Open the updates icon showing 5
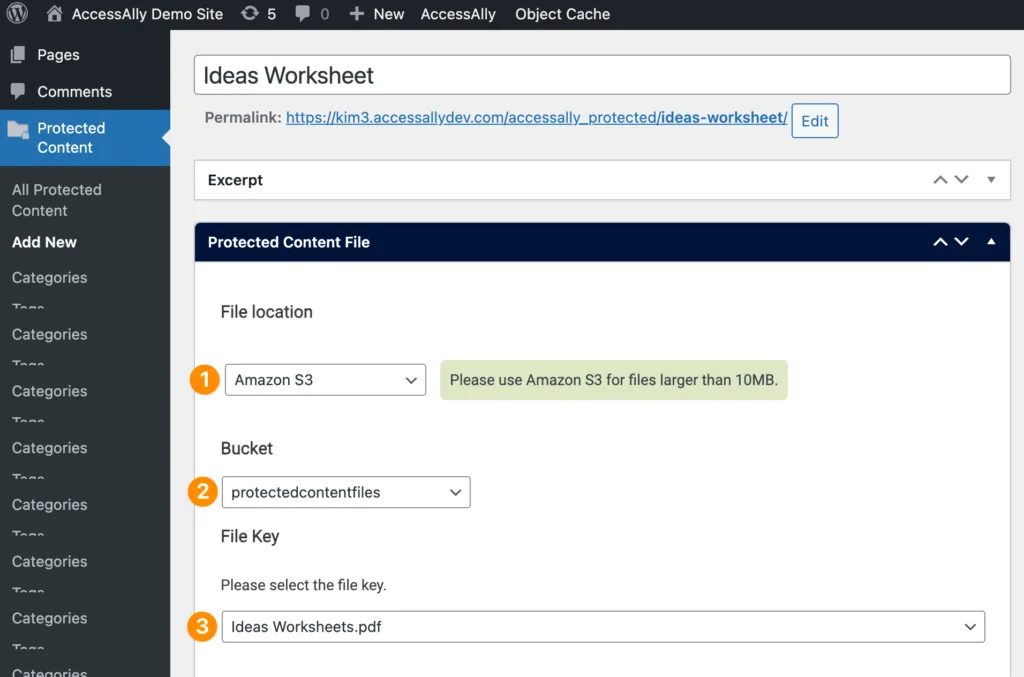The width and height of the screenshot is (1024, 677). tap(259, 14)
